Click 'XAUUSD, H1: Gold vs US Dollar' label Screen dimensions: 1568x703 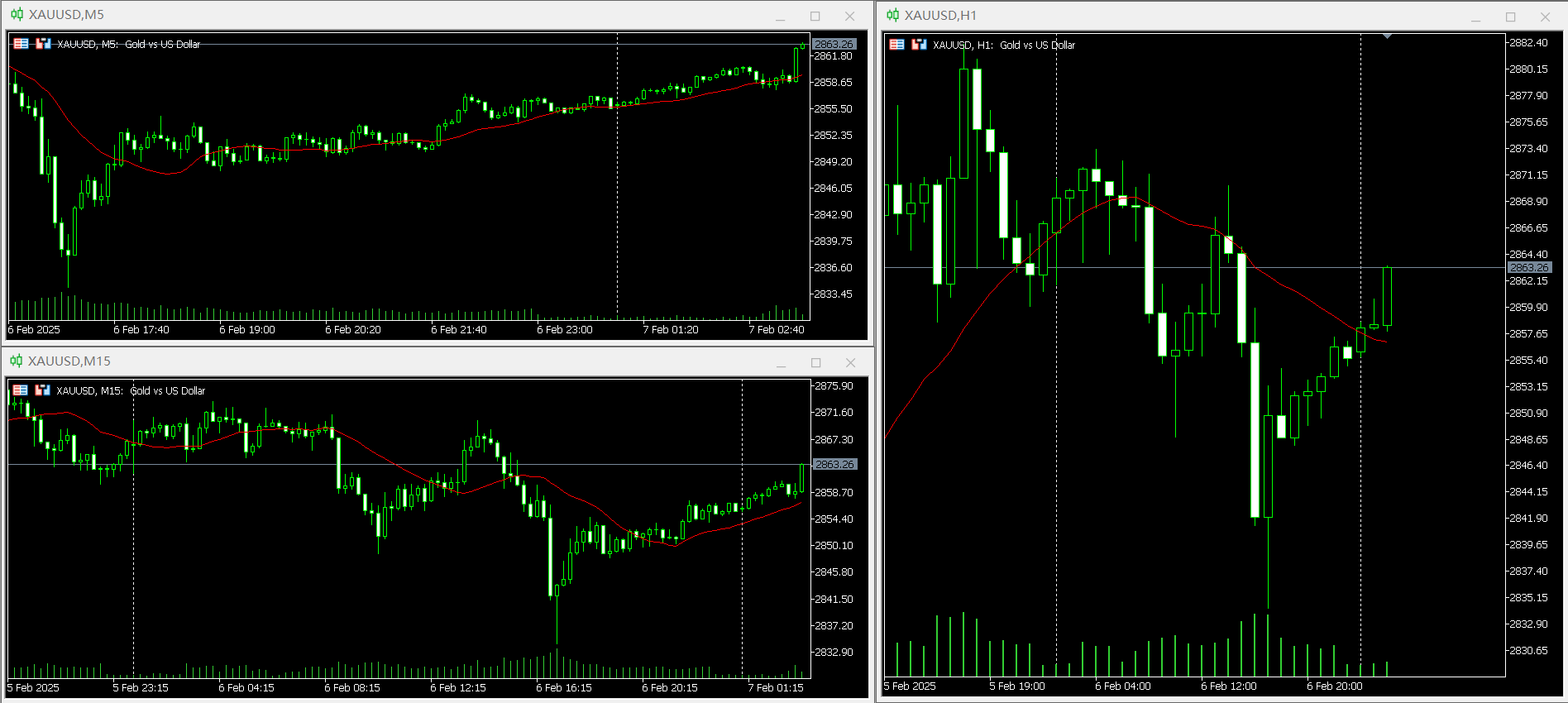tap(1004, 45)
